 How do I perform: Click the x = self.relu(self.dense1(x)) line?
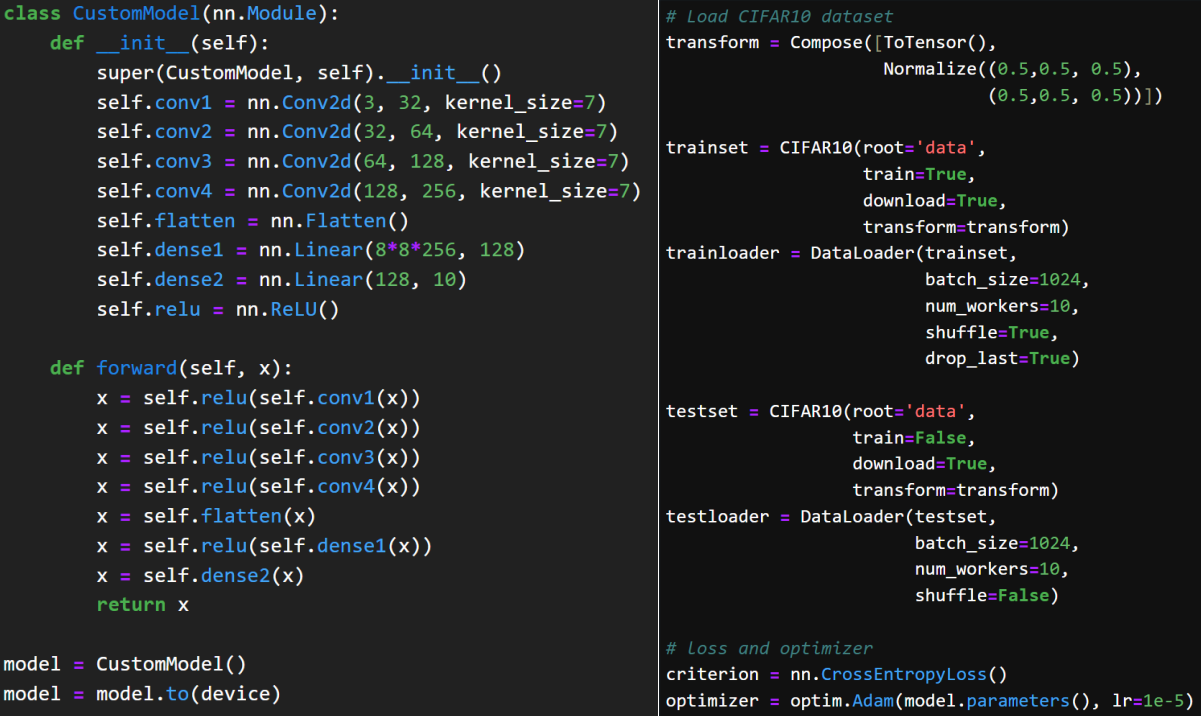[x=264, y=545]
